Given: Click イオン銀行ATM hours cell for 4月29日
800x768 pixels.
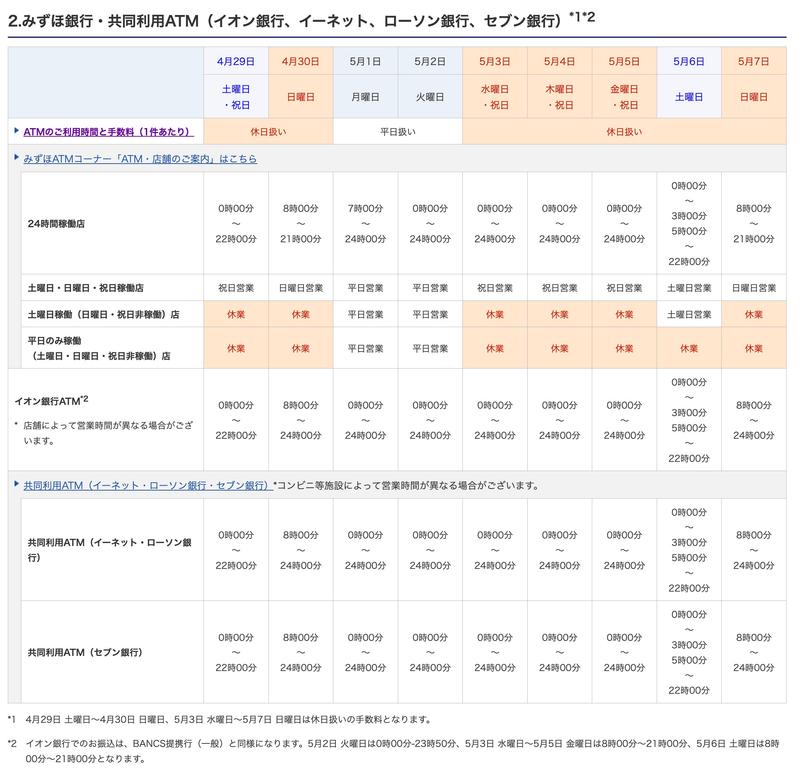Looking at the screenshot, I should coord(236,420).
